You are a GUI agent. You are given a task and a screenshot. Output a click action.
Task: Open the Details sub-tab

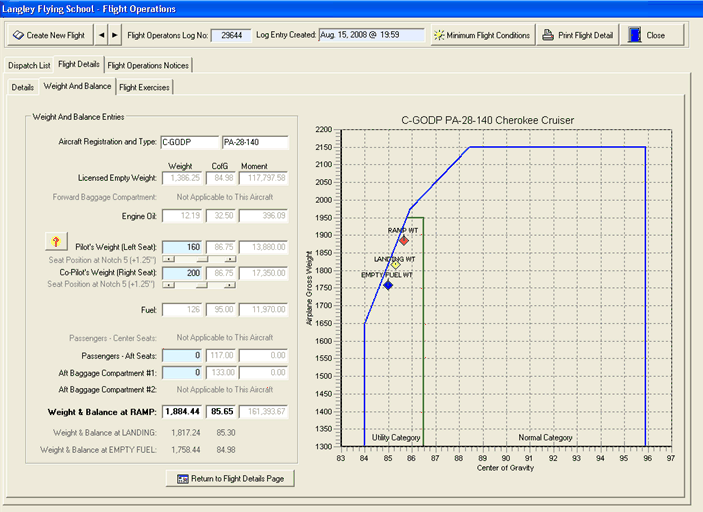[23, 87]
